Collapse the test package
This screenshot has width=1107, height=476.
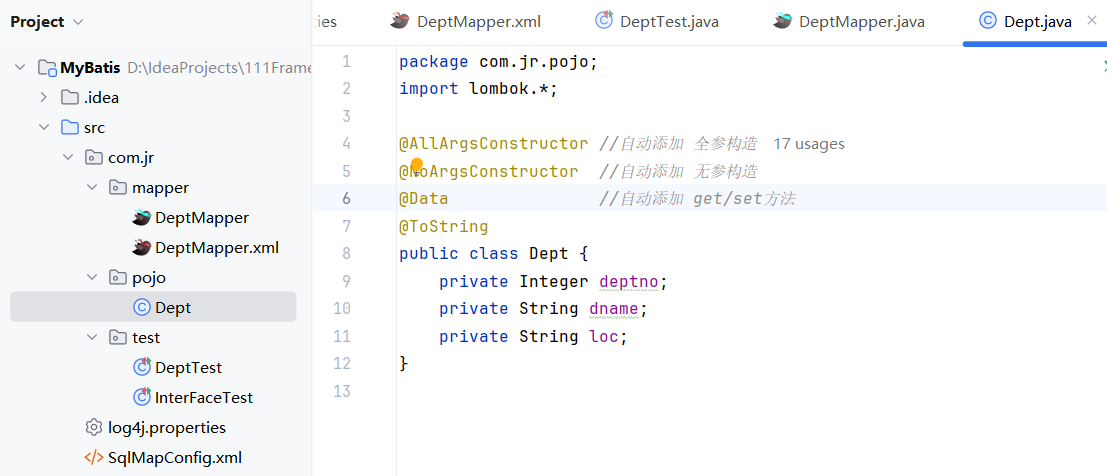(x=92, y=338)
